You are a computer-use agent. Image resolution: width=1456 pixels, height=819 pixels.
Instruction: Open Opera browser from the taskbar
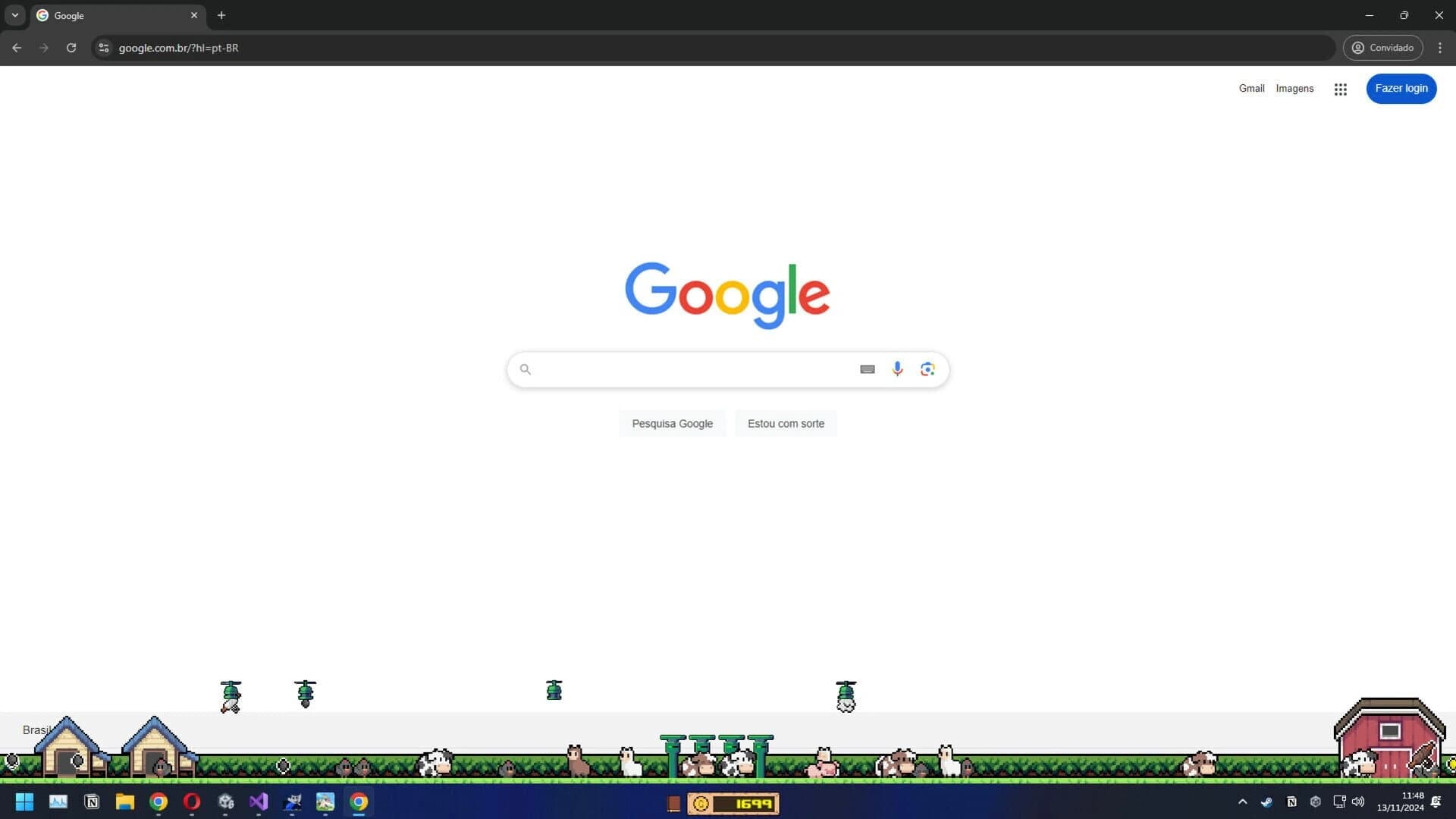tap(192, 802)
